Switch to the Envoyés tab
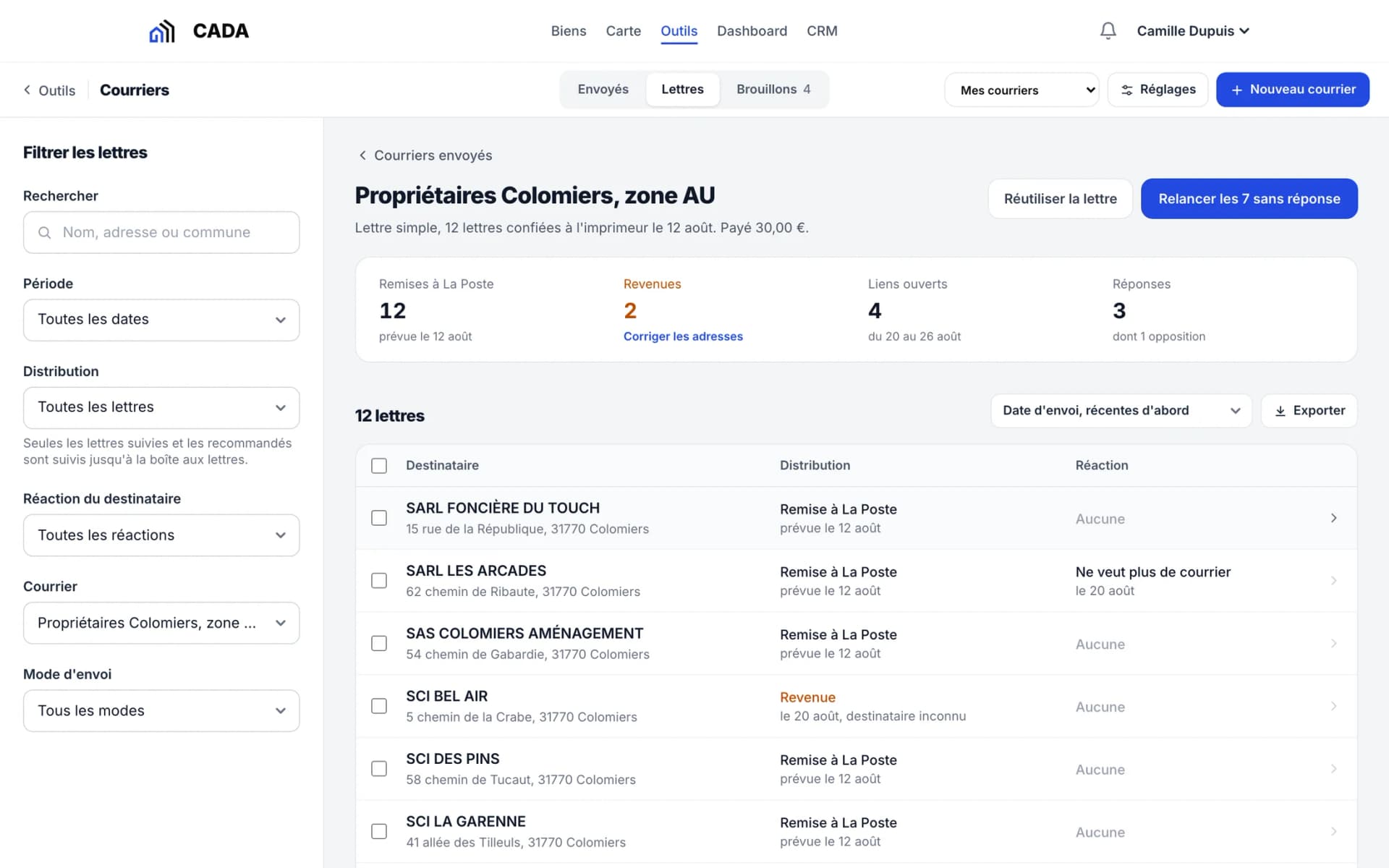The height and width of the screenshot is (868, 1389). [x=603, y=89]
